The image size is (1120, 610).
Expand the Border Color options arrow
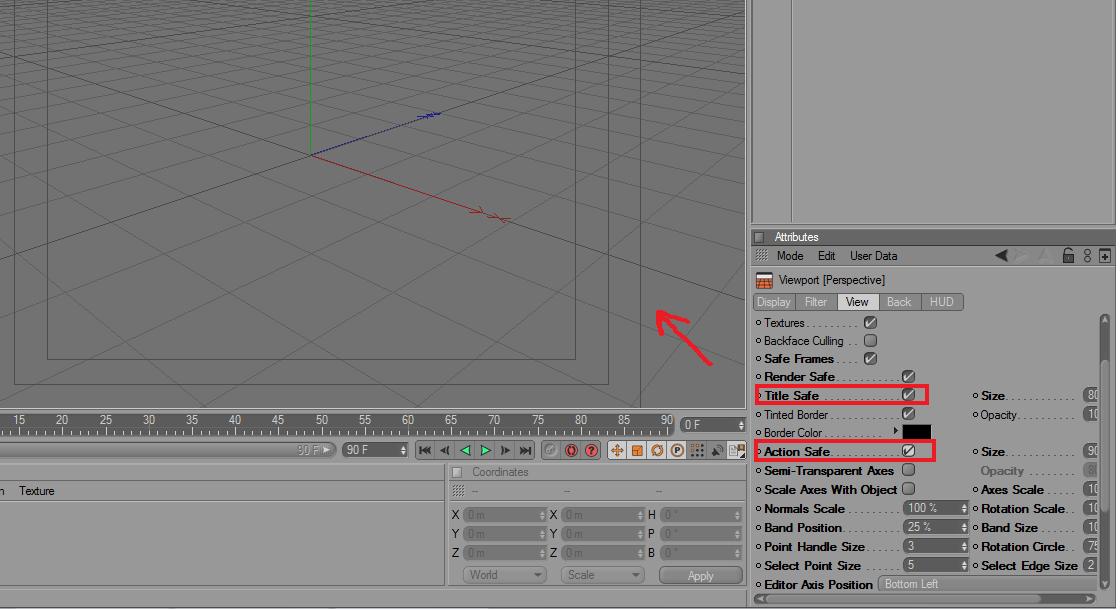click(895, 431)
